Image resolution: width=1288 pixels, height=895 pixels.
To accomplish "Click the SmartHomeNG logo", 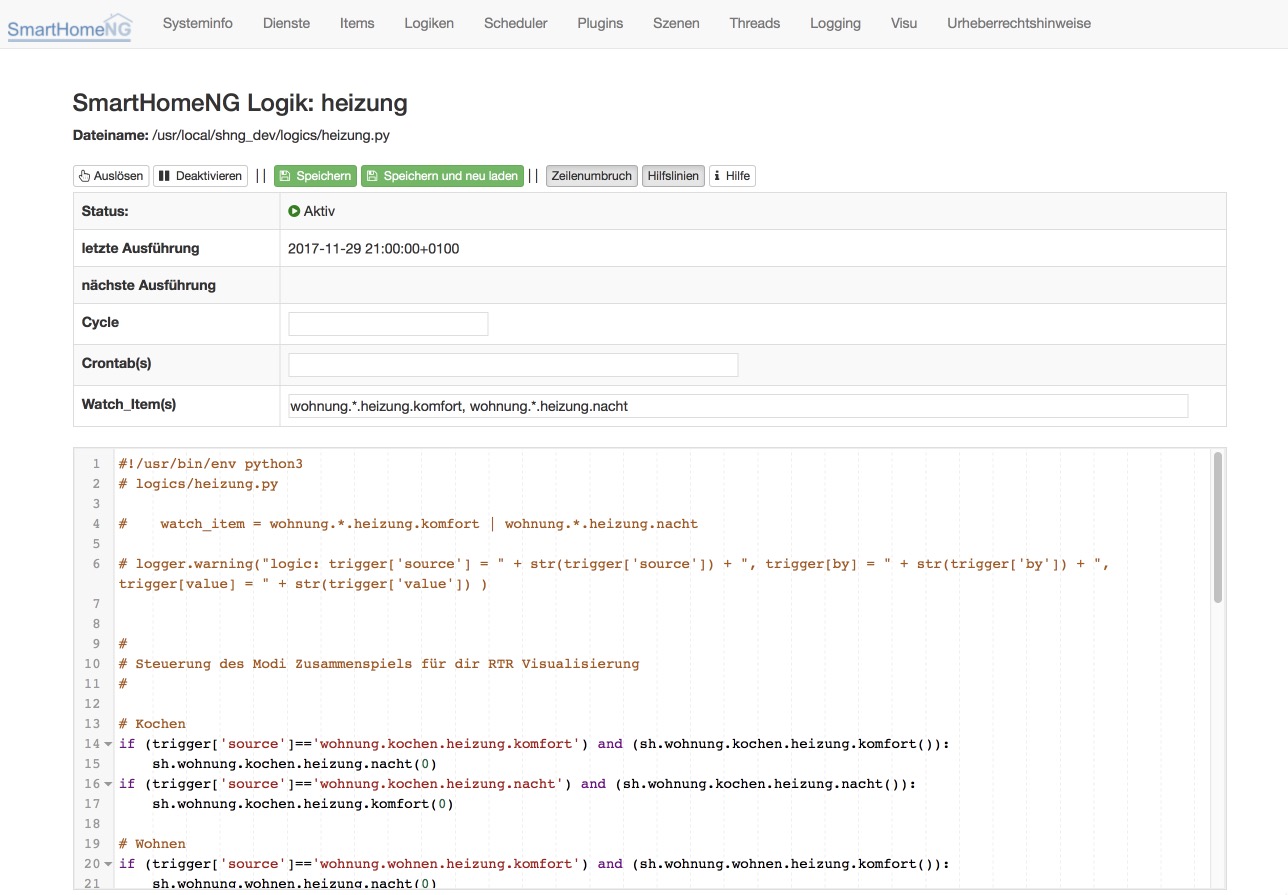I will [70, 26].
